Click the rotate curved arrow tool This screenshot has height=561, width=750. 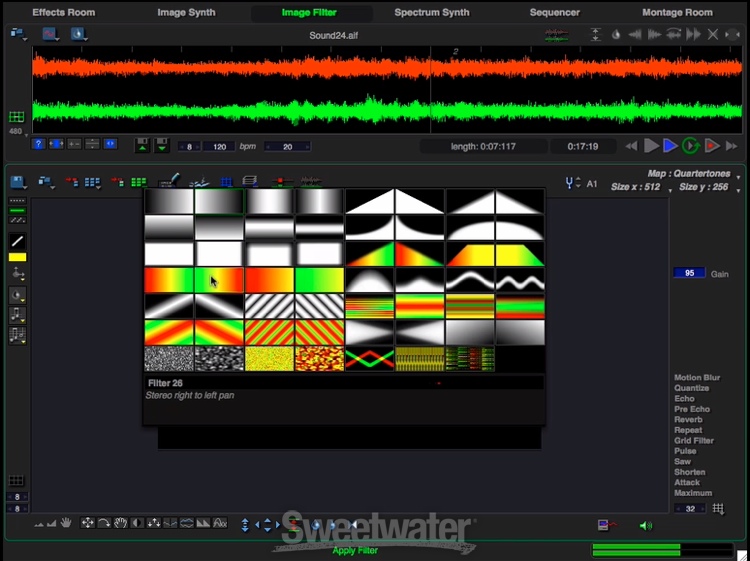coord(104,523)
